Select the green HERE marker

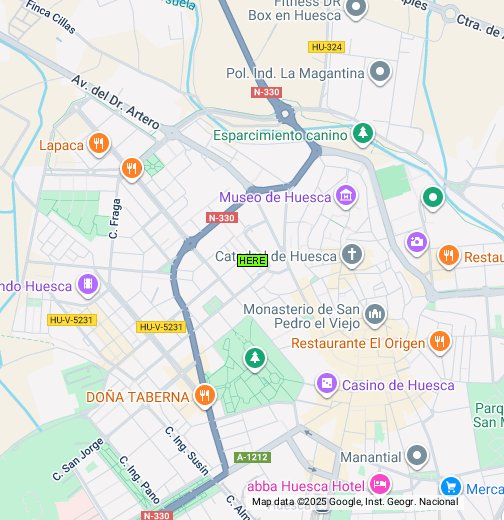[x=252, y=260]
